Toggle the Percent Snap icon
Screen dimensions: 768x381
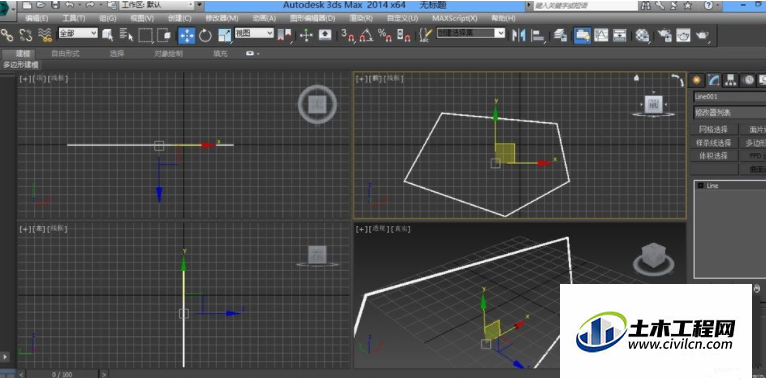click(385, 35)
